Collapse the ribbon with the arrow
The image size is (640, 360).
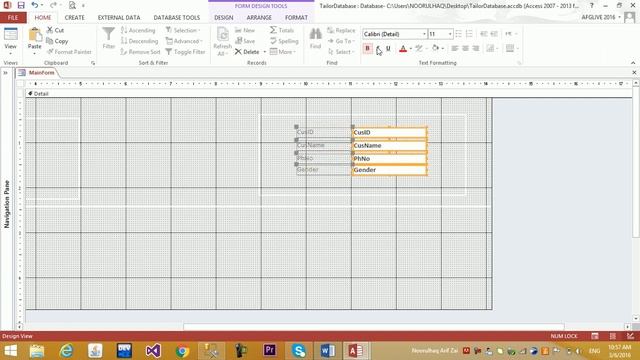(x=633, y=63)
